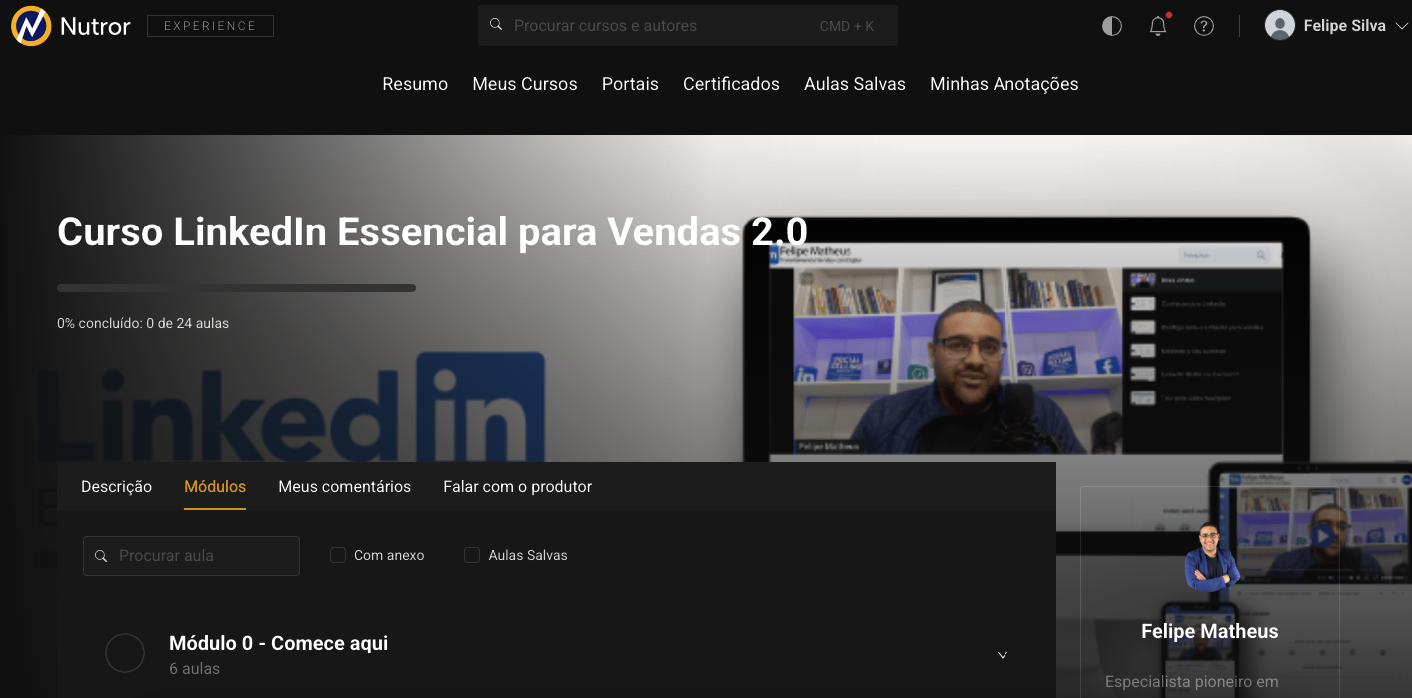
Task: Open Aulas Salvas in the top navigation
Action: 855,84
